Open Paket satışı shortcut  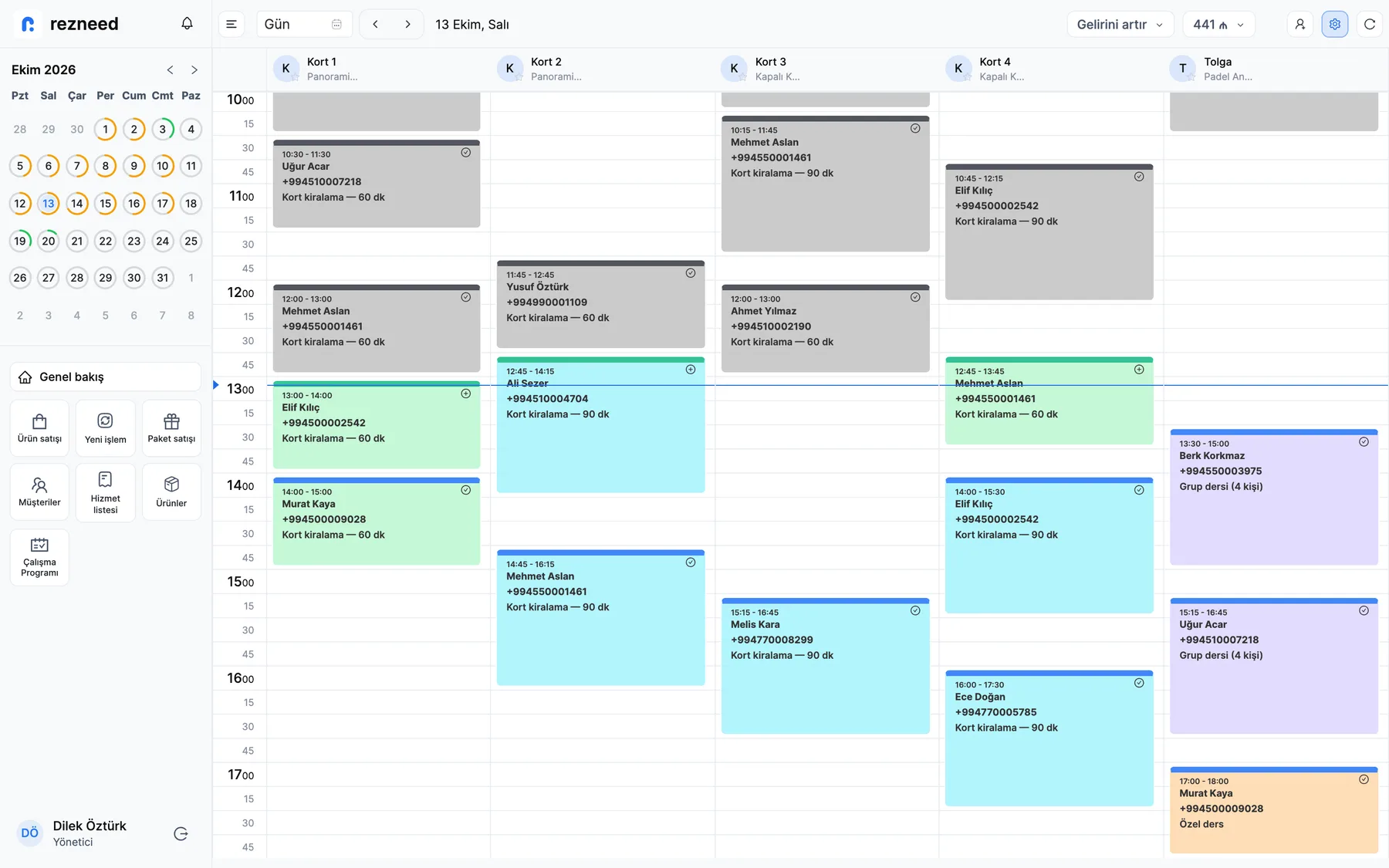171,428
